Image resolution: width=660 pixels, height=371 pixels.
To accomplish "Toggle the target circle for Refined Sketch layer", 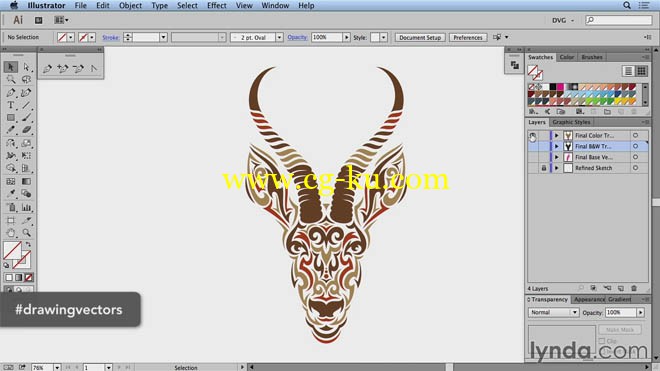I will pos(636,168).
